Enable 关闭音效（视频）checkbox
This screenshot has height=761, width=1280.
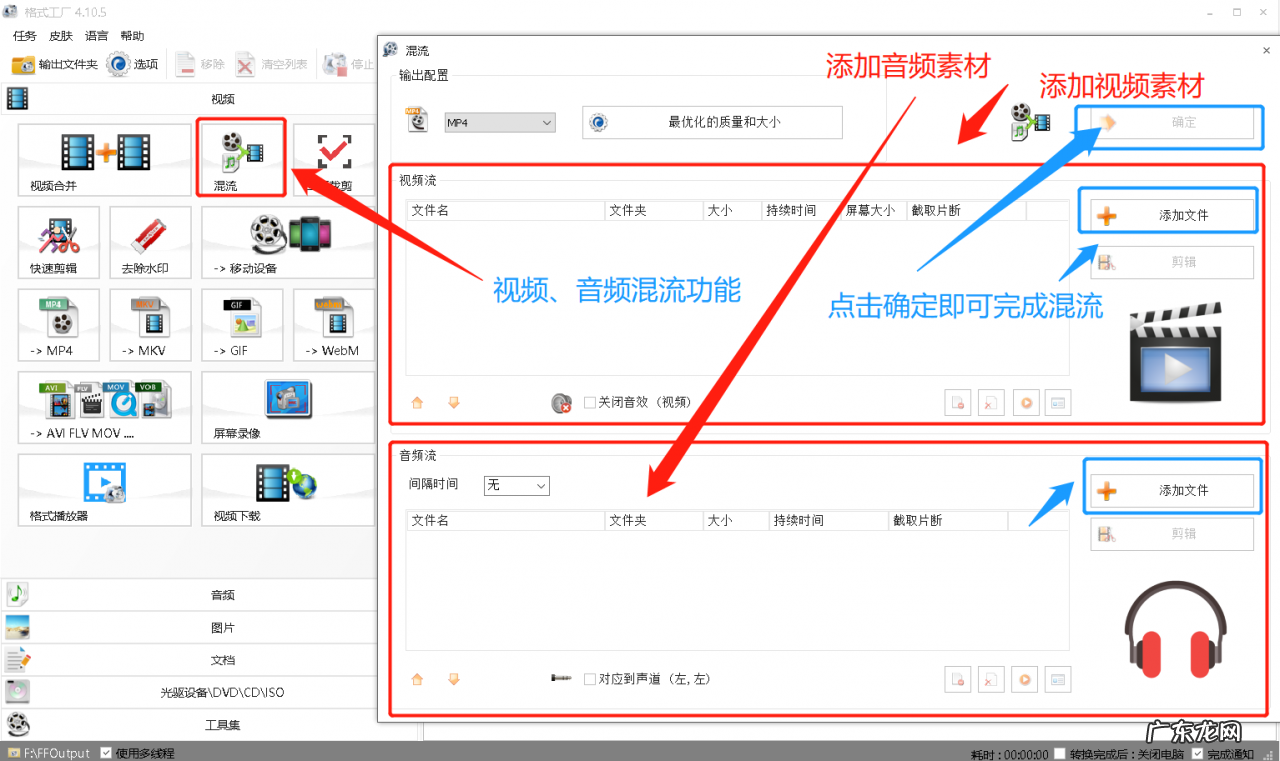coord(590,403)
